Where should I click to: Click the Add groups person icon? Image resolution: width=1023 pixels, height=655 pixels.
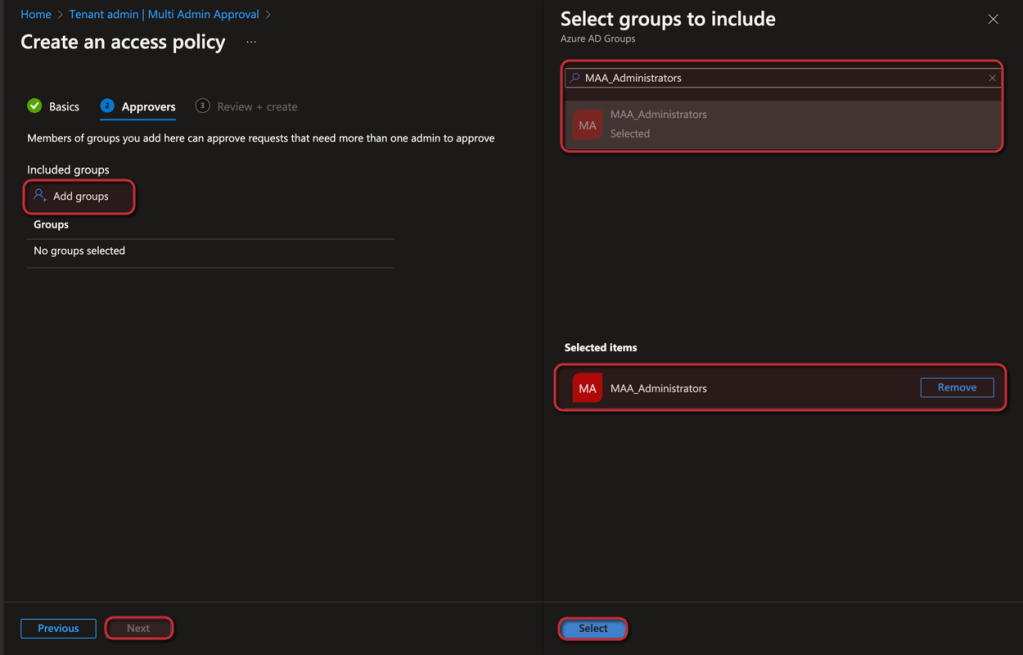pos(40,196)
